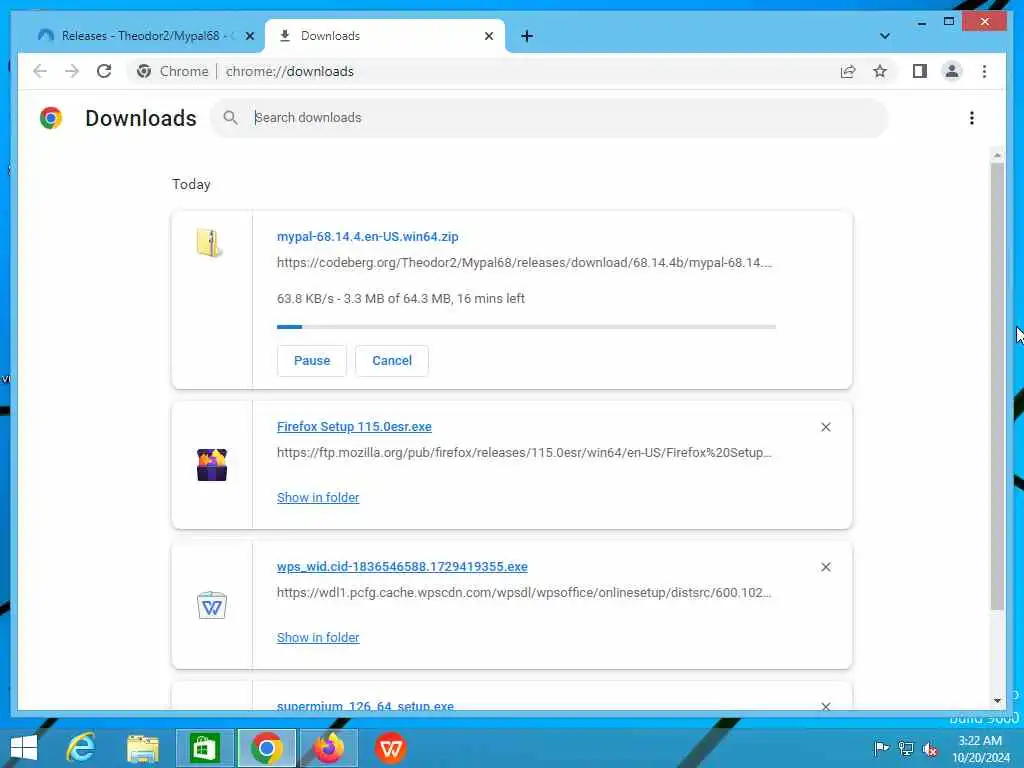This screenshot has height=768, width=1024.
Task: Open the taskbar clock showing 3:22 AM
Action: (x=980, y=749)
